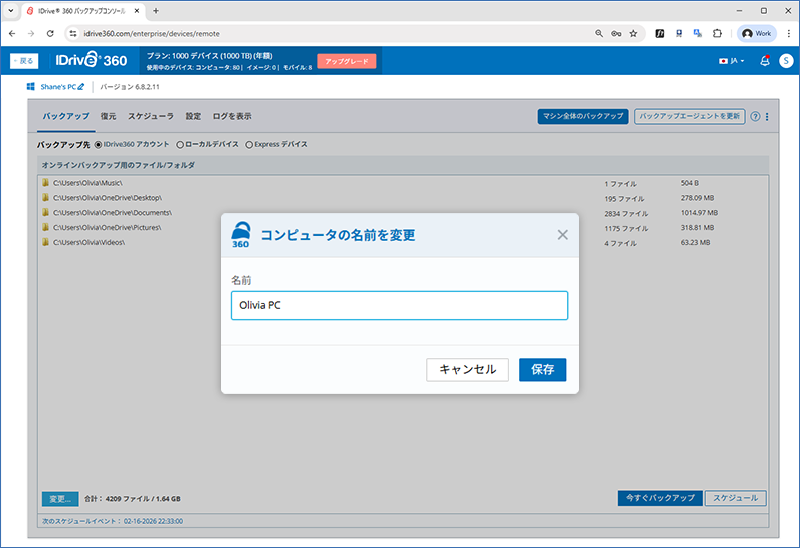Click the 戻る back button
This screenshot has width=800, height=548.
(24, 61)
